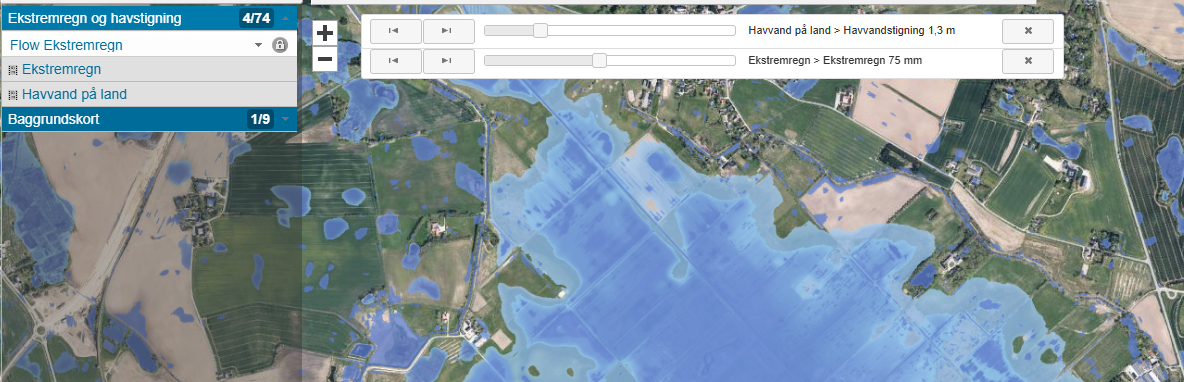Screen dimensions: 1184x382
Task: Step forward the Havvandstigning 1,3 m slider
Action: click(x=449, y=31)
